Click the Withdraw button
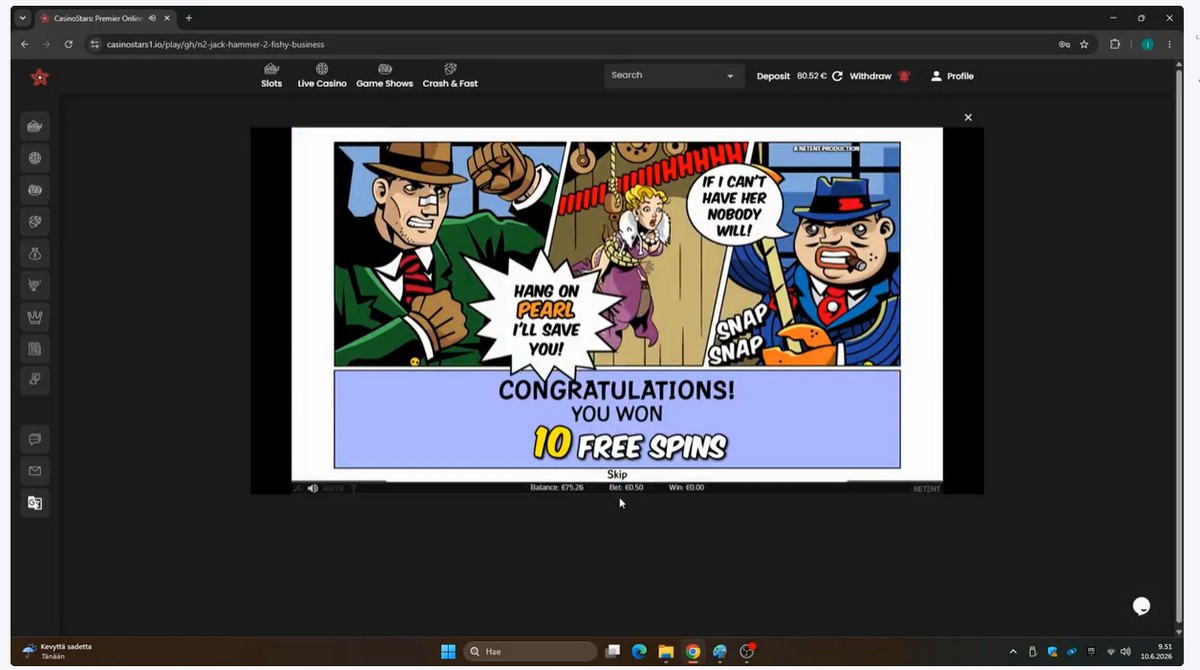This screenshot has width=1200, height=670. click(870, 76)
